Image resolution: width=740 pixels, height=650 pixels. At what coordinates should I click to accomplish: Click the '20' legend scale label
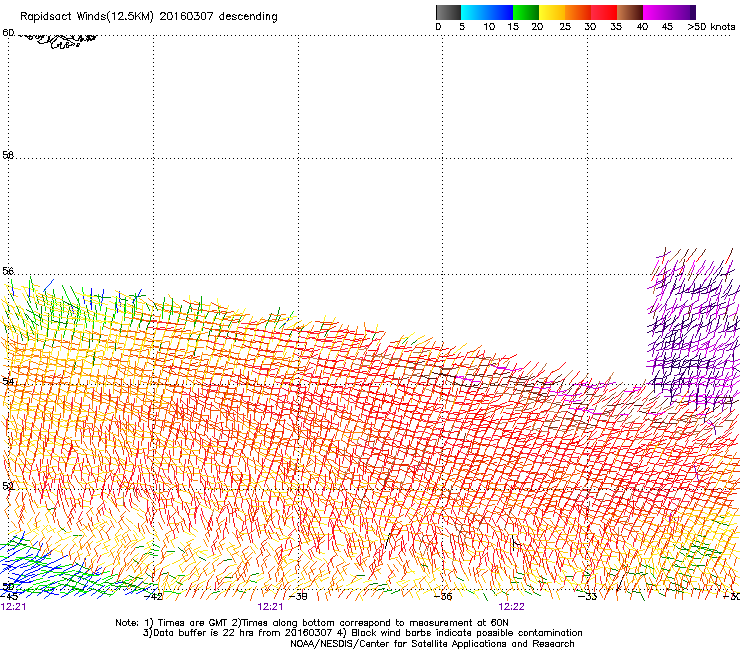point(537,27)
